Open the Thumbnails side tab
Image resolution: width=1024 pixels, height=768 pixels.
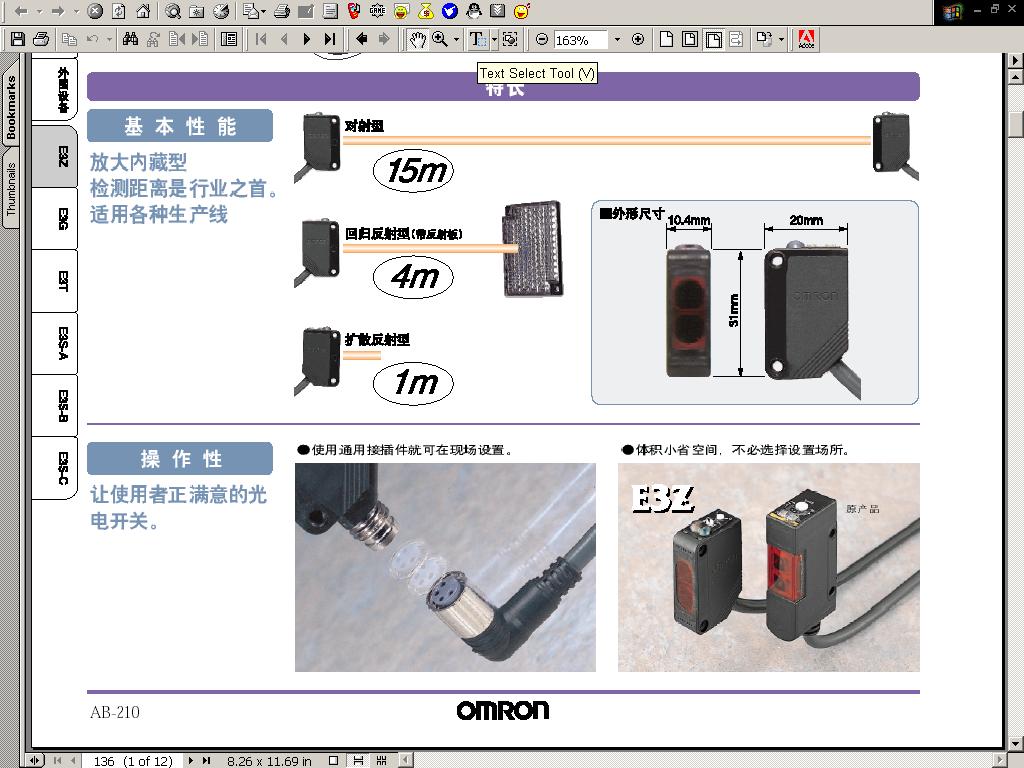[x=10, y=188]
